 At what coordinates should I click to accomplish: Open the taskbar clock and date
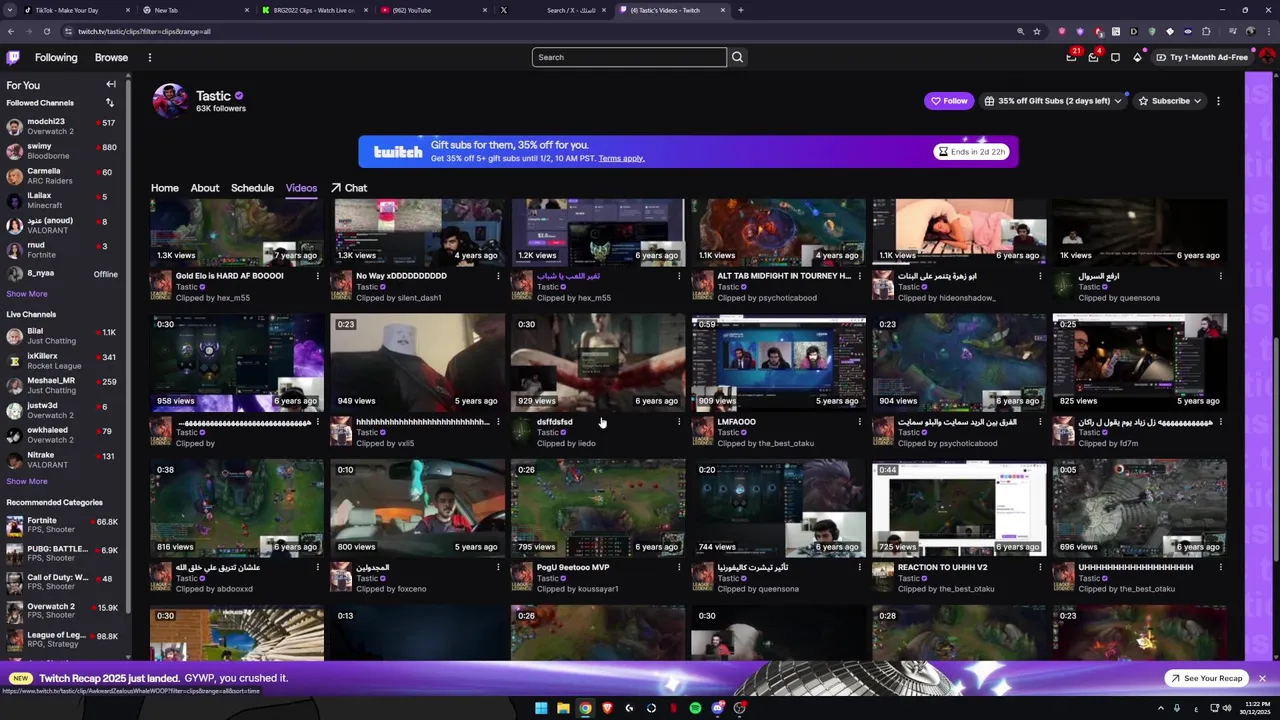tap(1253, 708)
